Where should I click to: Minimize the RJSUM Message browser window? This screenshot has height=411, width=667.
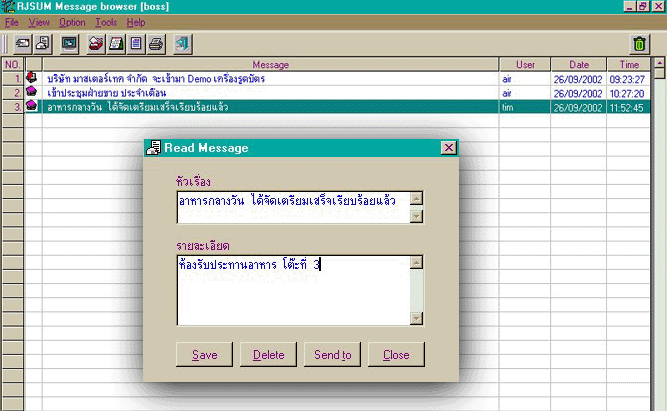coord(630,6)
